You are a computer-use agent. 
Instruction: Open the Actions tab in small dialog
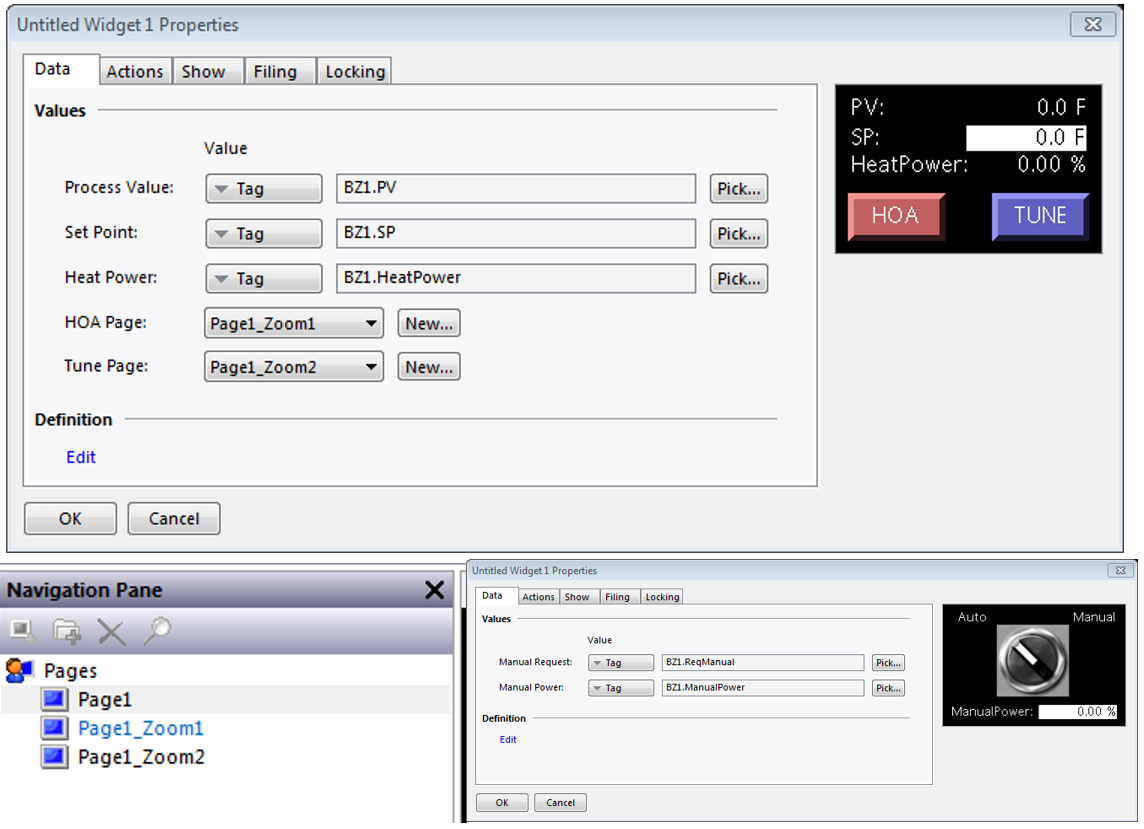[x=538, y=597]
